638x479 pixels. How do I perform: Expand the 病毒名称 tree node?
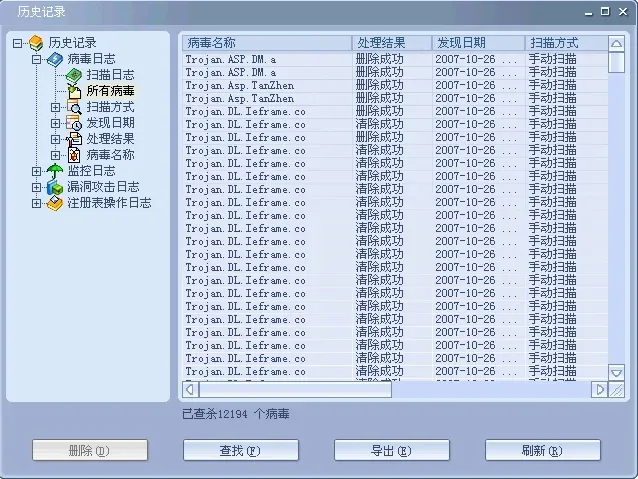click(55, 155)
